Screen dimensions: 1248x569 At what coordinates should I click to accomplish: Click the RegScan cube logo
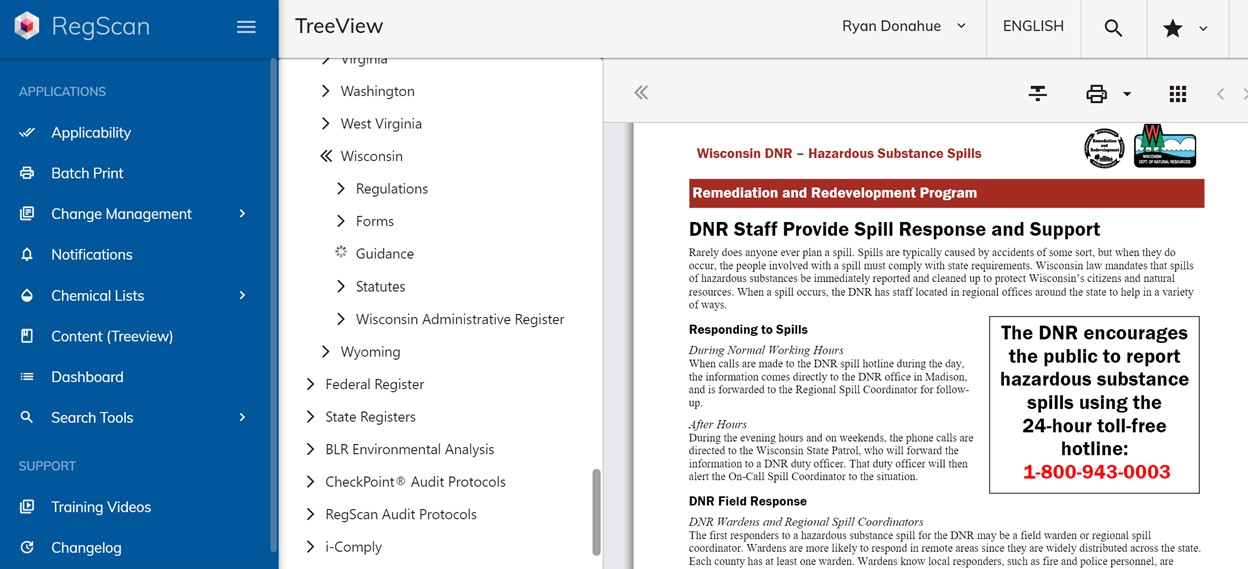point(28,27)
